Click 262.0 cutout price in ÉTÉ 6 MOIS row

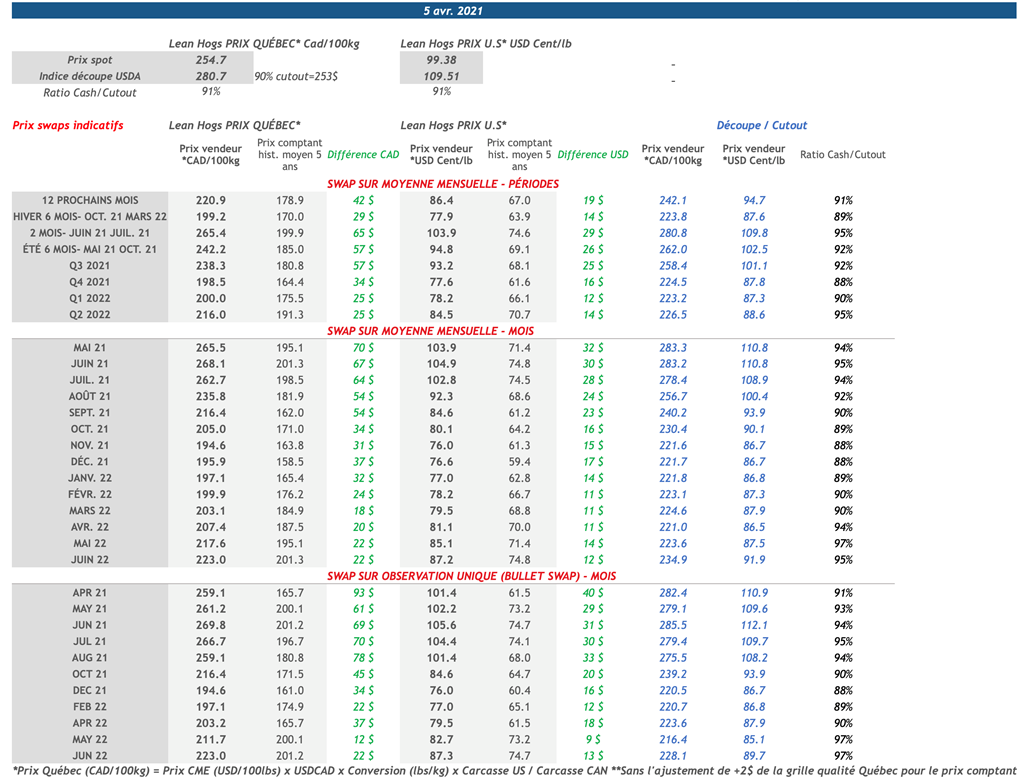click(x=673, y=249)
